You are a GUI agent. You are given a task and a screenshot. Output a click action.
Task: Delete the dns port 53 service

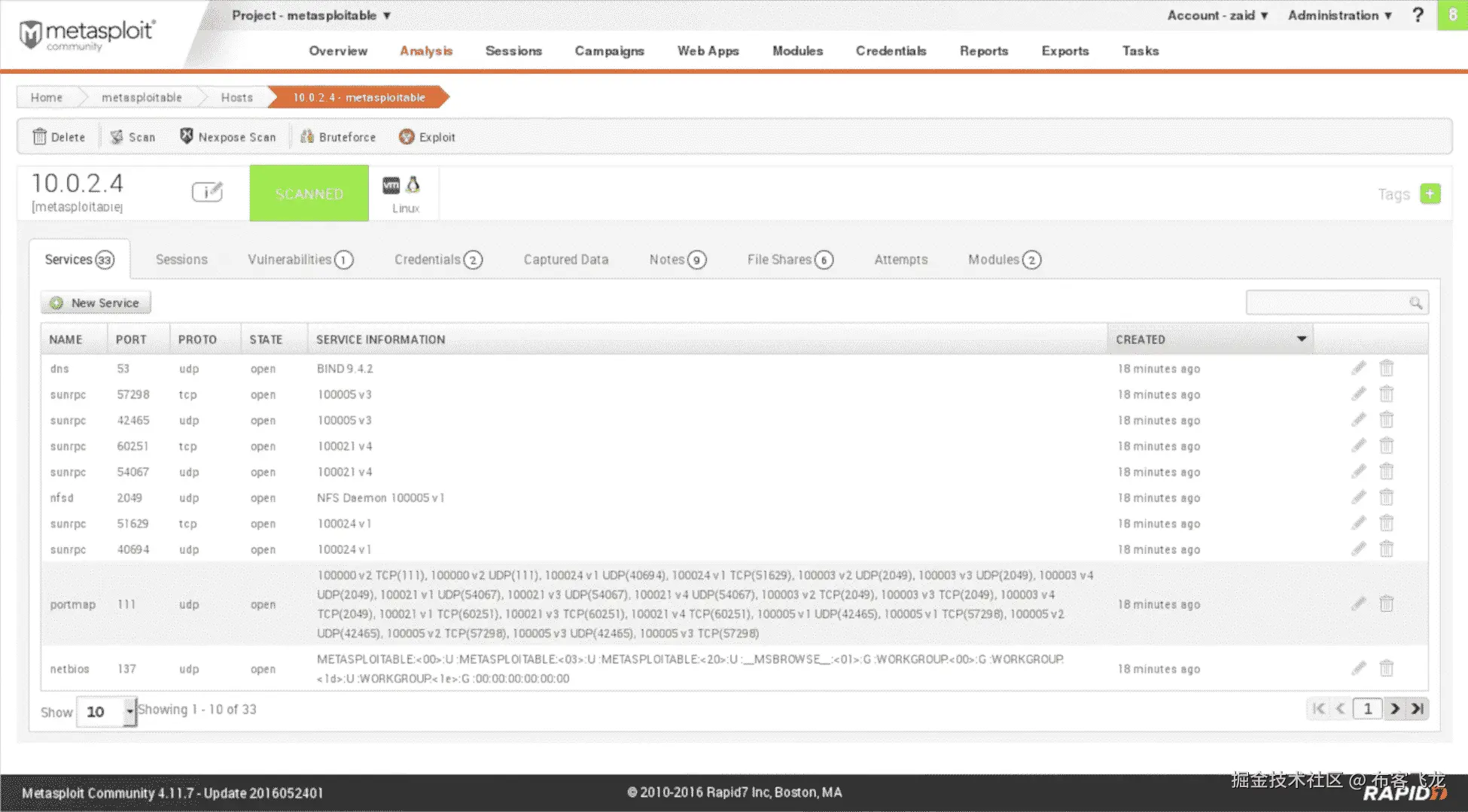point(1387,368)
